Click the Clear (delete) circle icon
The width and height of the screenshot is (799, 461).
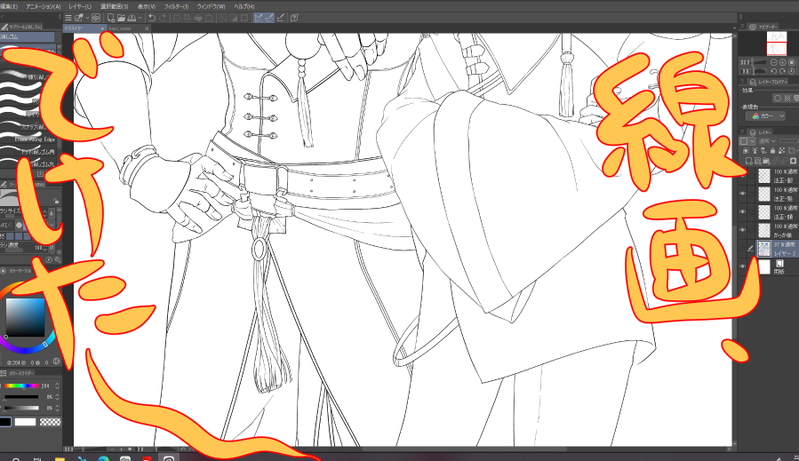(x=176, y=18)
